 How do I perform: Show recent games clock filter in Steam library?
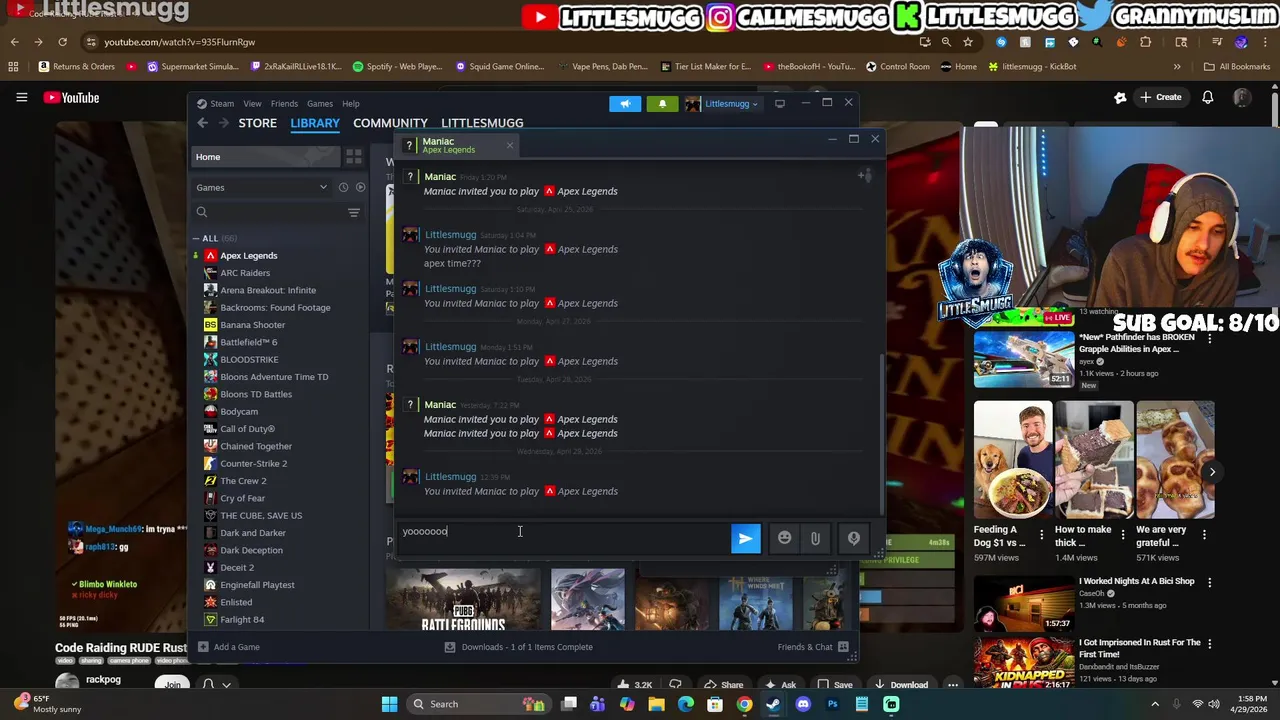pyautogui.click(x=343, y=187)
